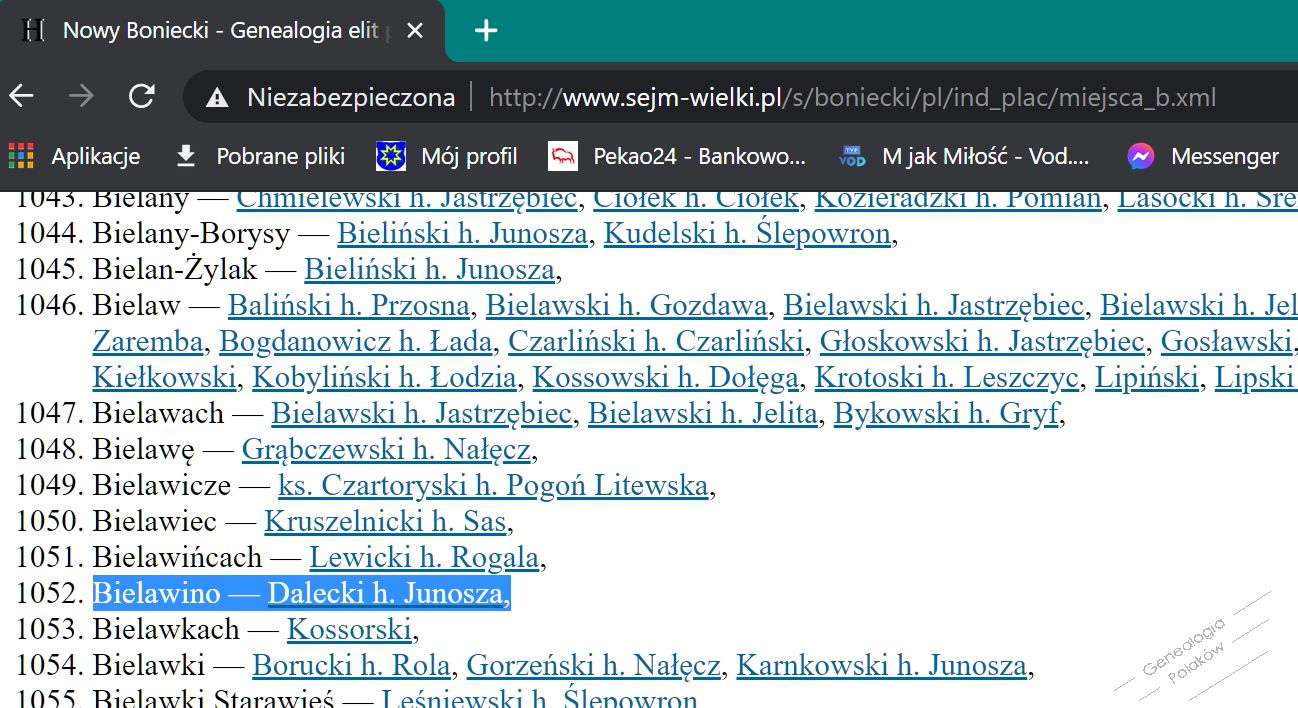
Task: Open Bogdanowicz h. Łada link
Action: pos(356,342)
